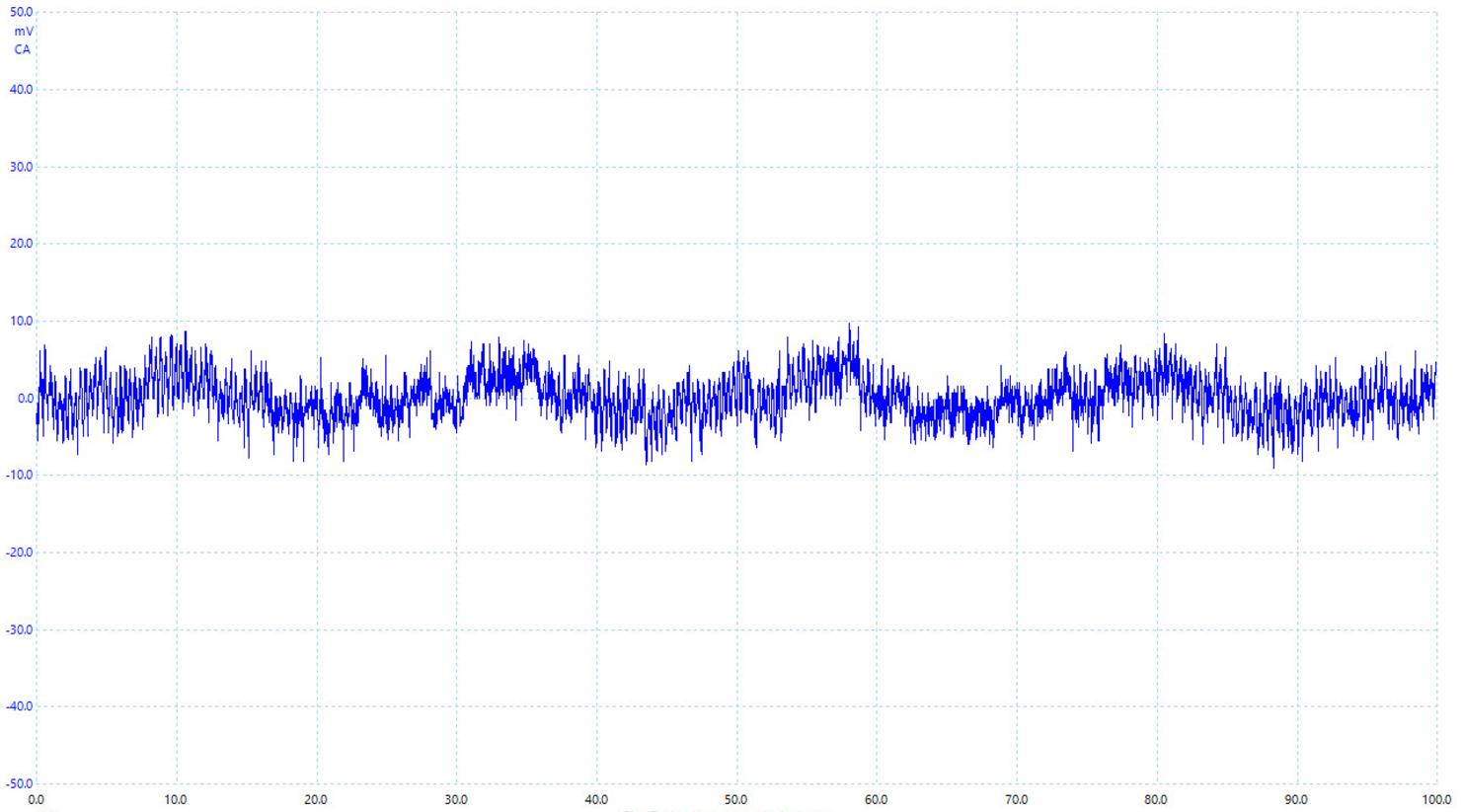Click the -50.0 label at axis bottom
The width and height of the screenshot is (1462, 812).
pyautogui.click(x=19, y=783)
